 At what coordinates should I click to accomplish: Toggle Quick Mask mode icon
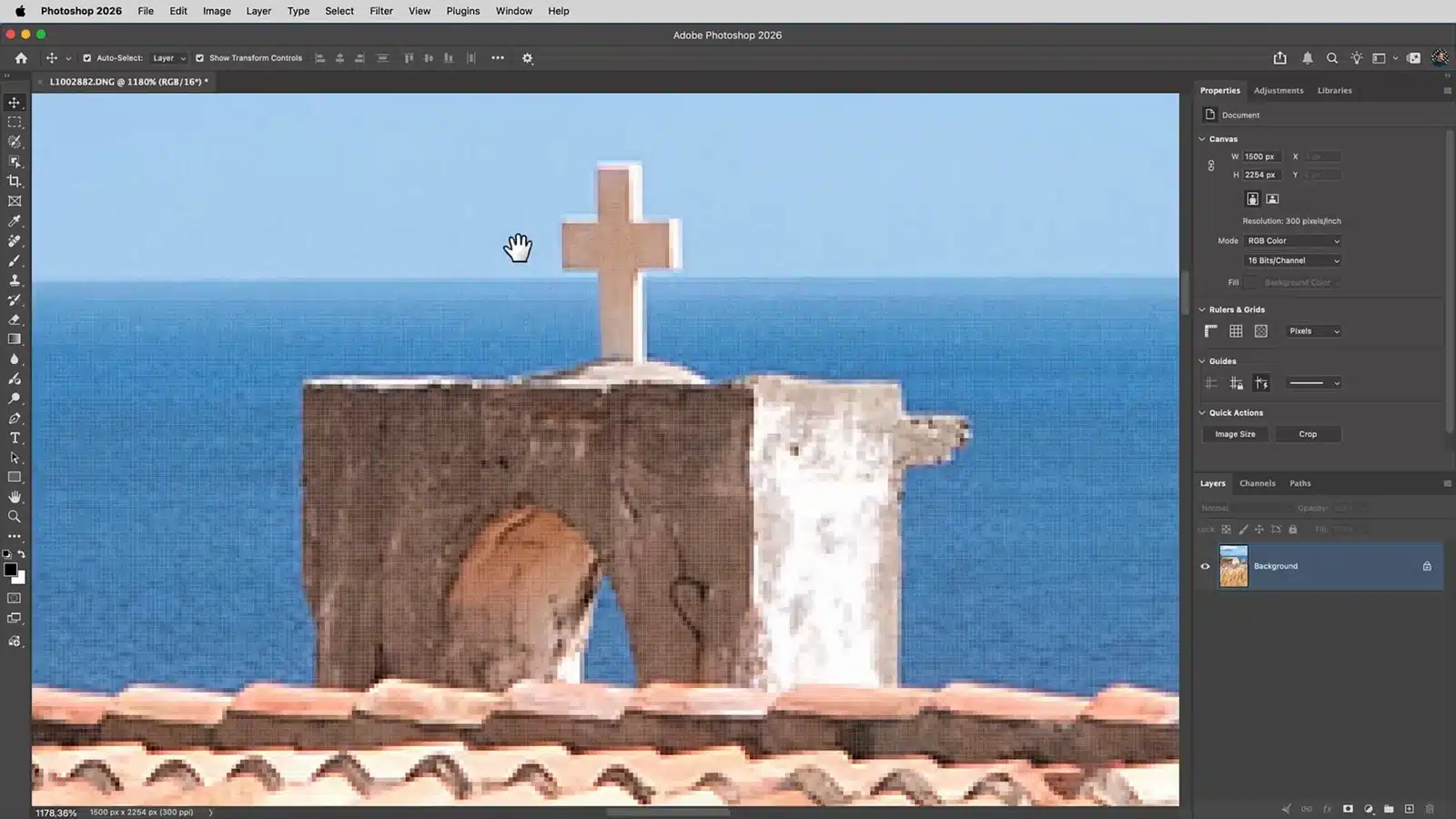coord(15,599)
